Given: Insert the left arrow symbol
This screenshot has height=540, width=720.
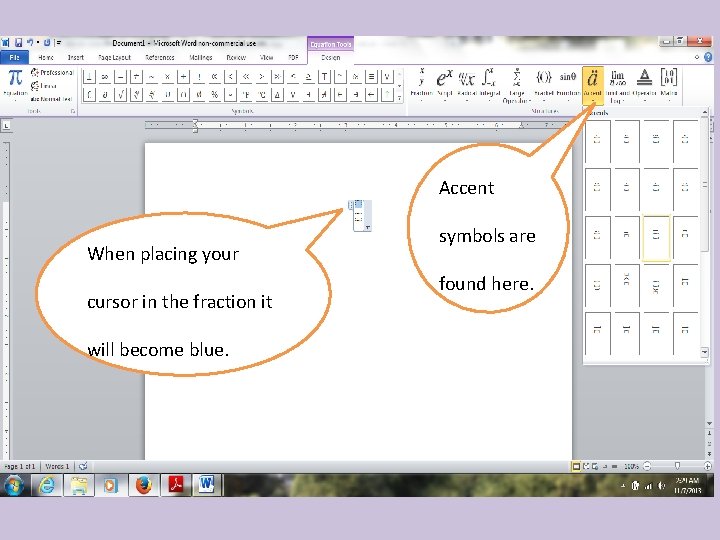Looking at the screenshot, I should point(371,95).
